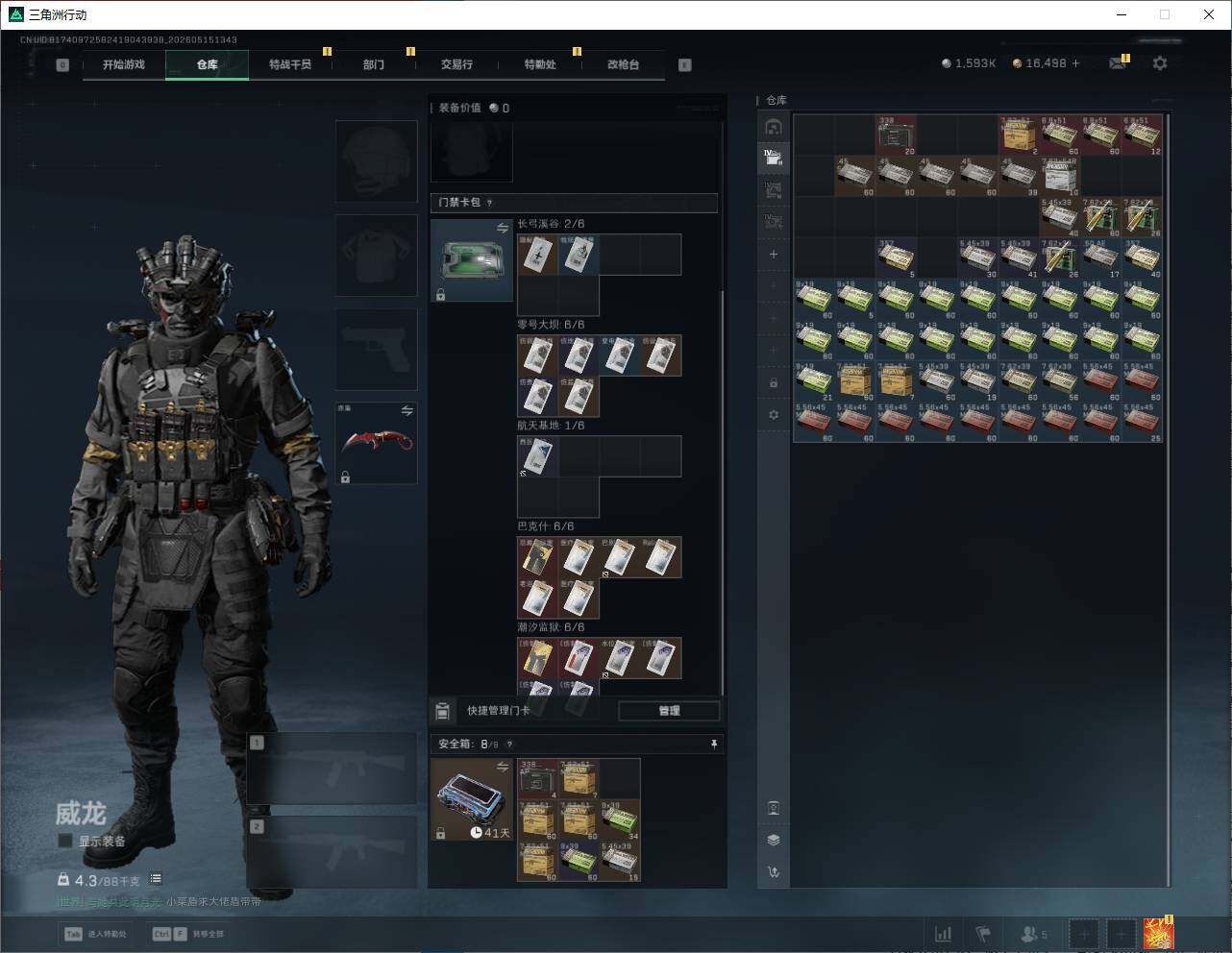Click the keycard under 航天基地
Viewport: 1232px width, 953px height.
coord(538,456)
